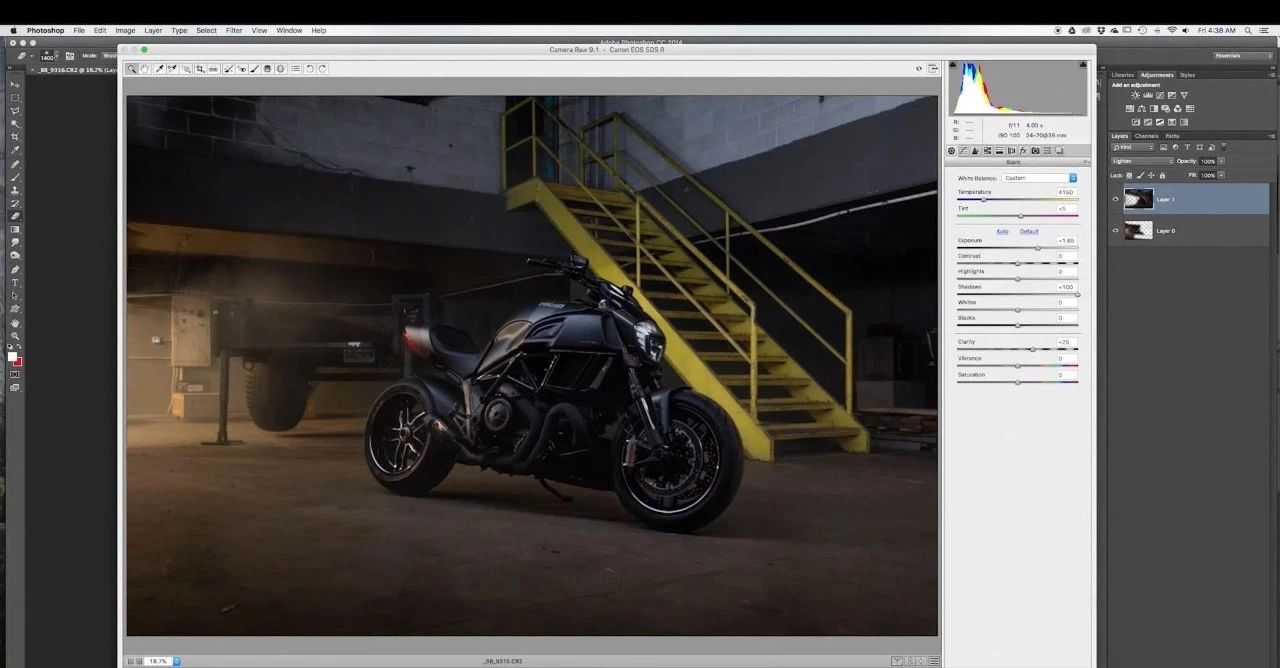Select the Type tool in Photoshop toolbar
This screenshot has height=668, width=1280.
tap(15, 283)
